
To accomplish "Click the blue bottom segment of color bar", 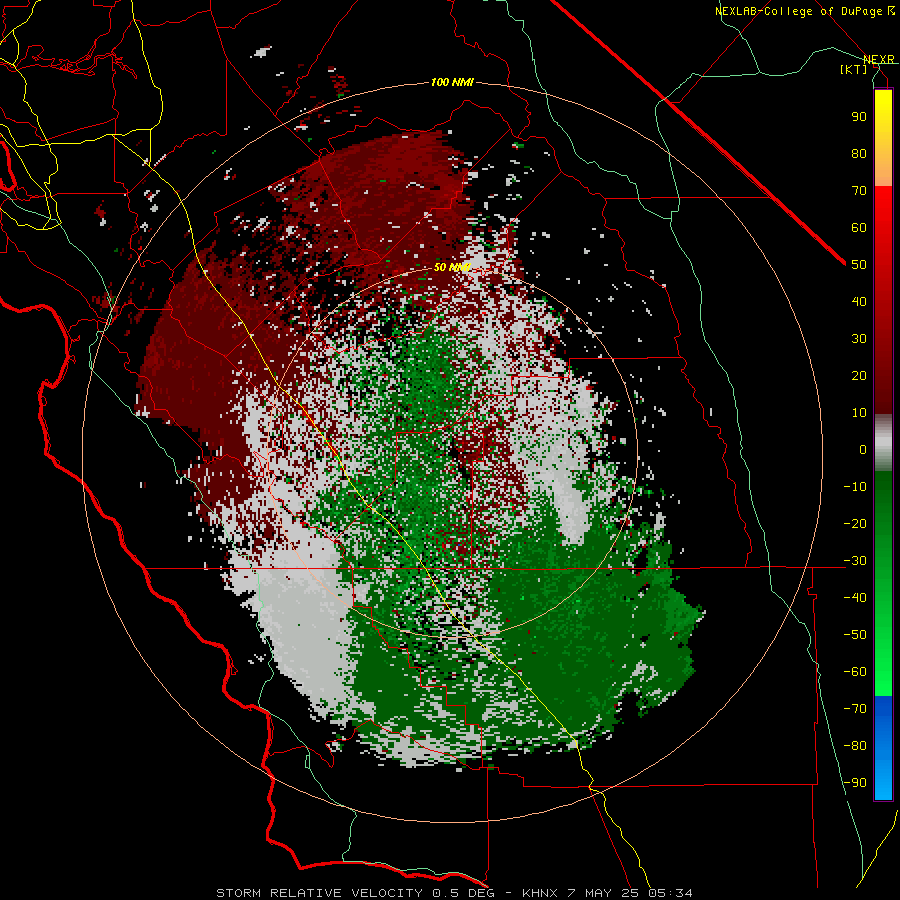I will pos(883,748).
